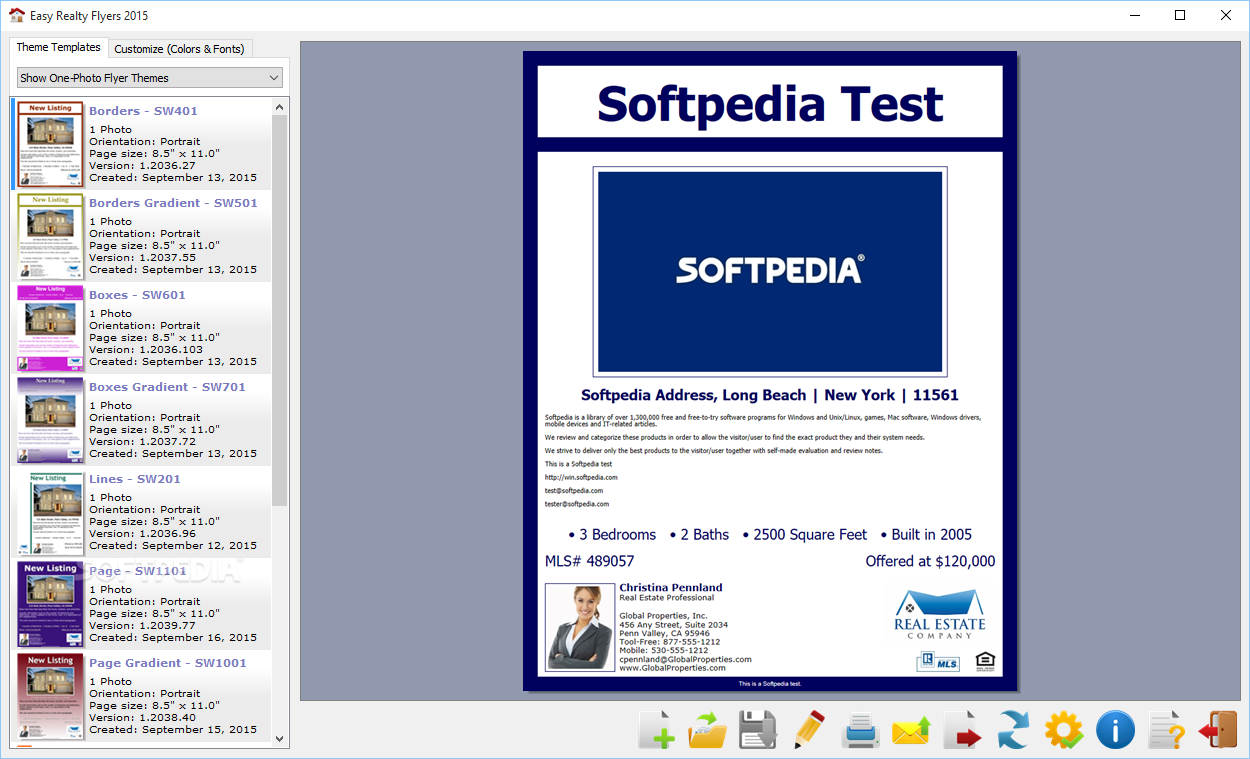The height and width of the screenshot is (759, 1250).
Task: Click equal housing opportunity logo
Action: click(x=985, y=661)
